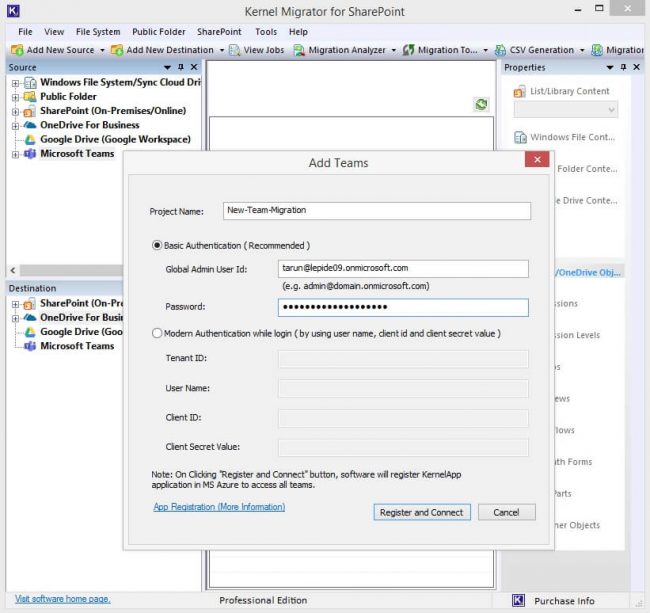Open App Registration (More Information) link

click(x=219, y=507)
